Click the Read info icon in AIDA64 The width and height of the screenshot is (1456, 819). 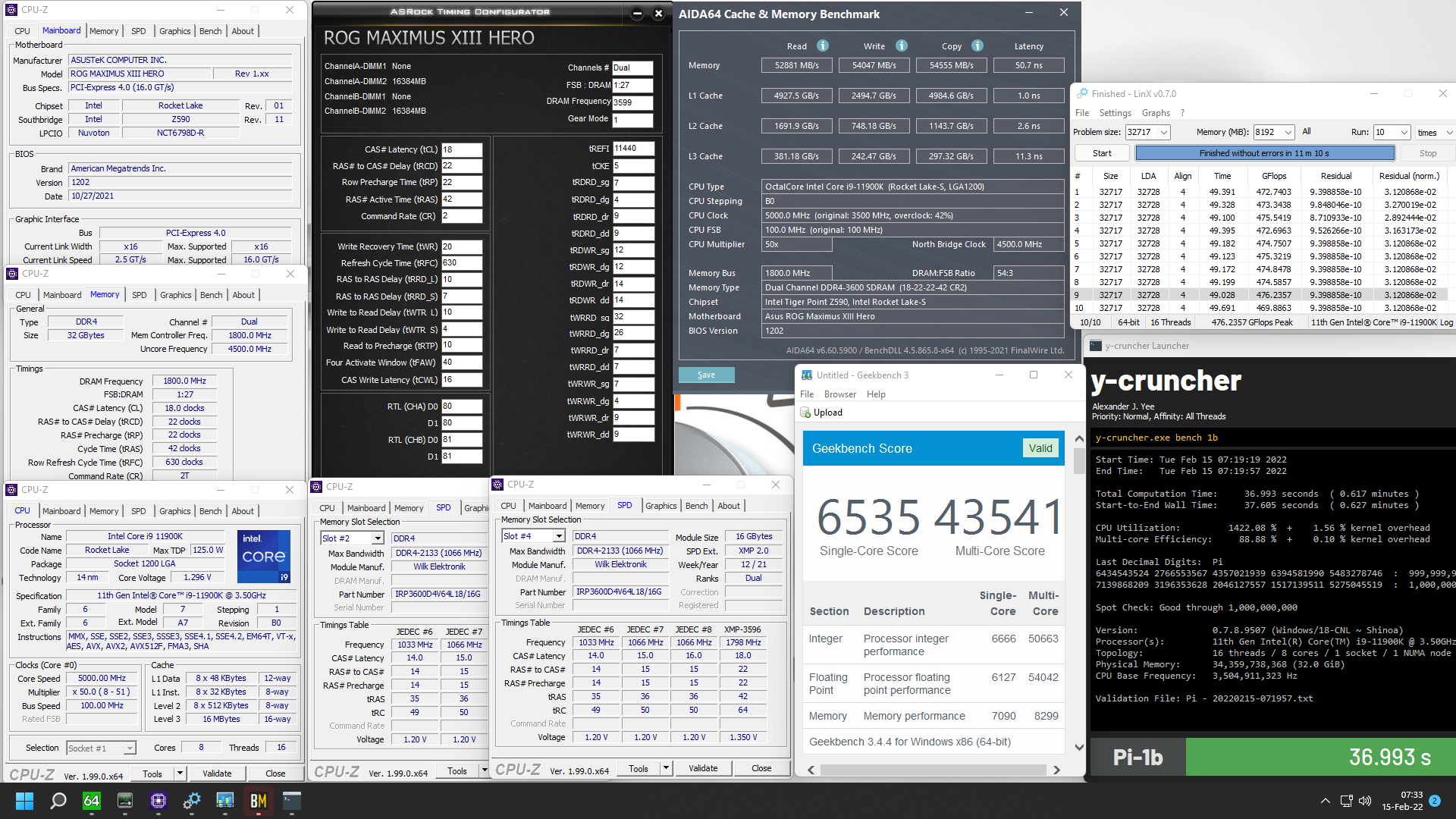(823, 45)
